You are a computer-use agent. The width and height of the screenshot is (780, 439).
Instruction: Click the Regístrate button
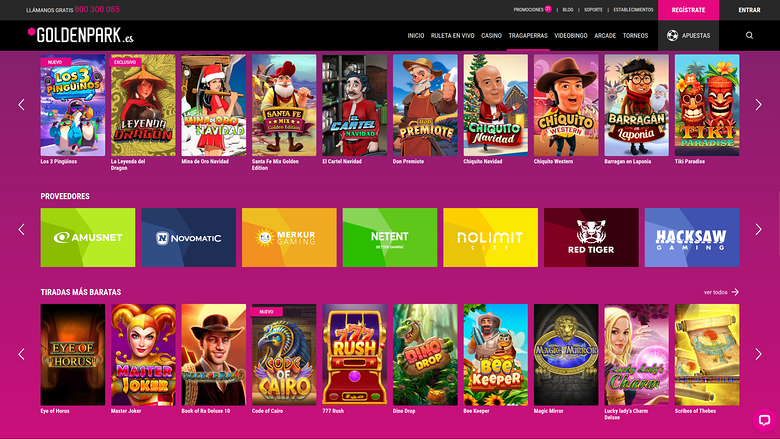(x=688, y=10)
